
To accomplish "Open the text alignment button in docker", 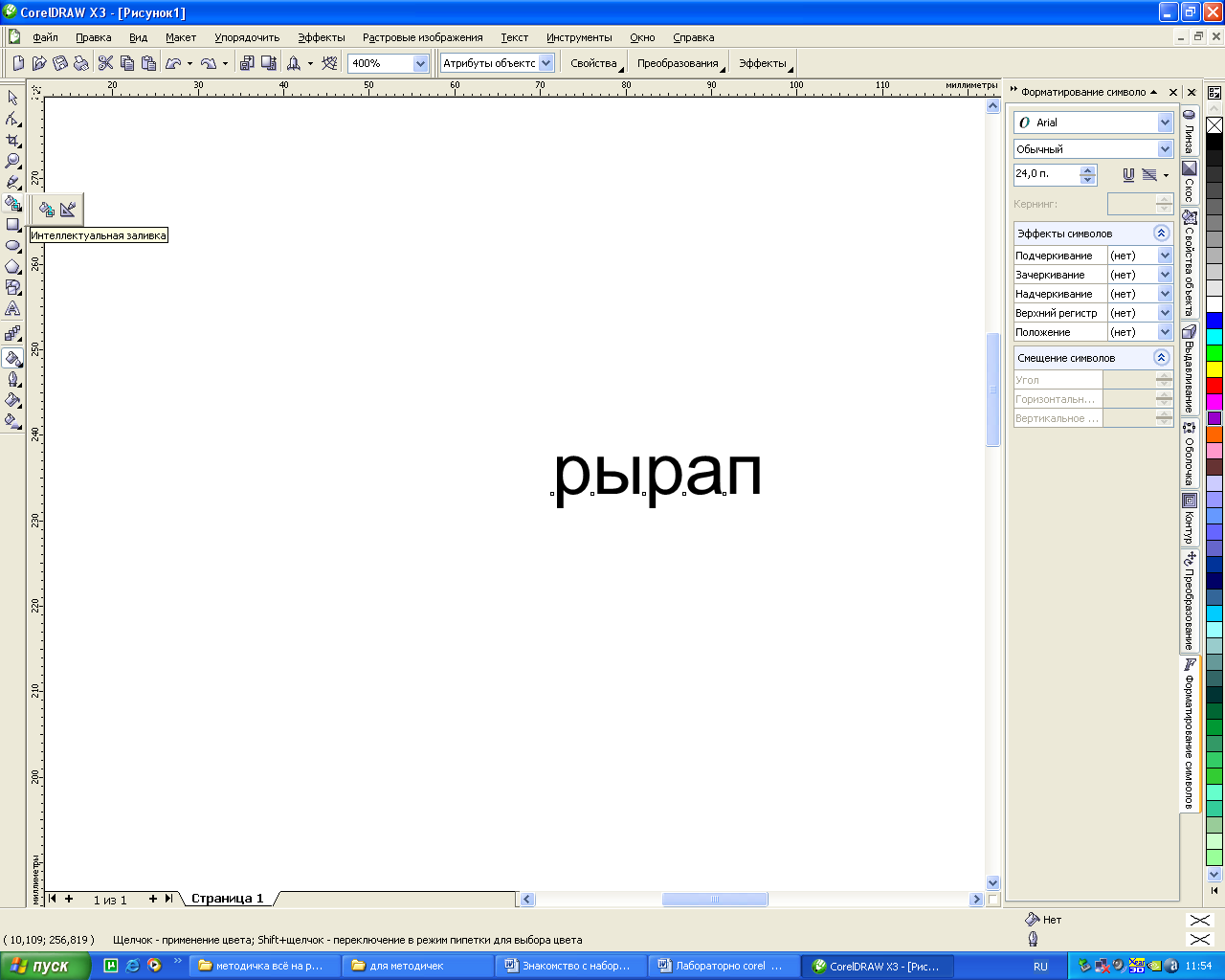I will point(1149,174).
